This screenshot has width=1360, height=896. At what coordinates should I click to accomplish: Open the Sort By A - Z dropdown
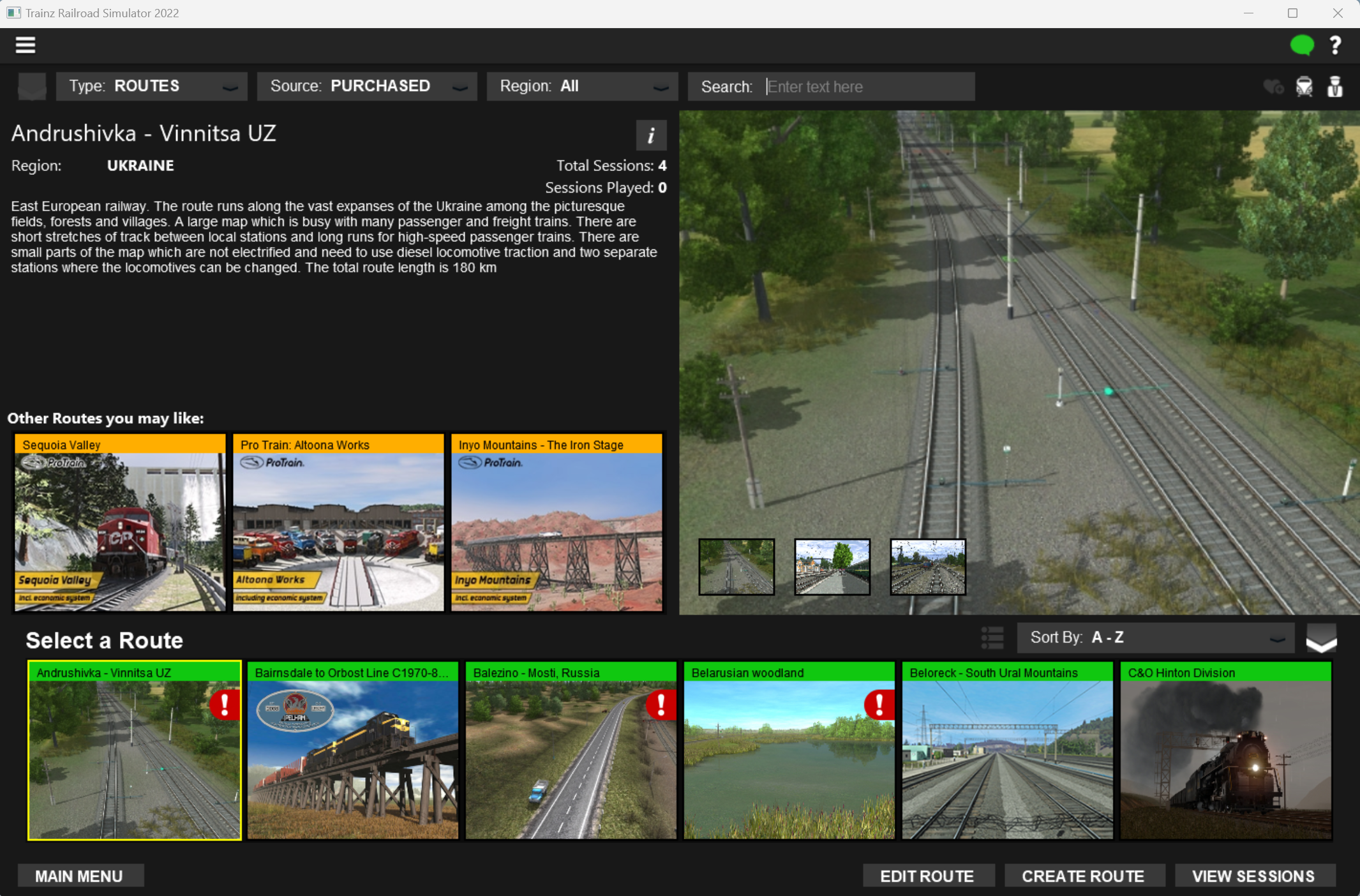pyautogui.click(x=1155, y=638)
